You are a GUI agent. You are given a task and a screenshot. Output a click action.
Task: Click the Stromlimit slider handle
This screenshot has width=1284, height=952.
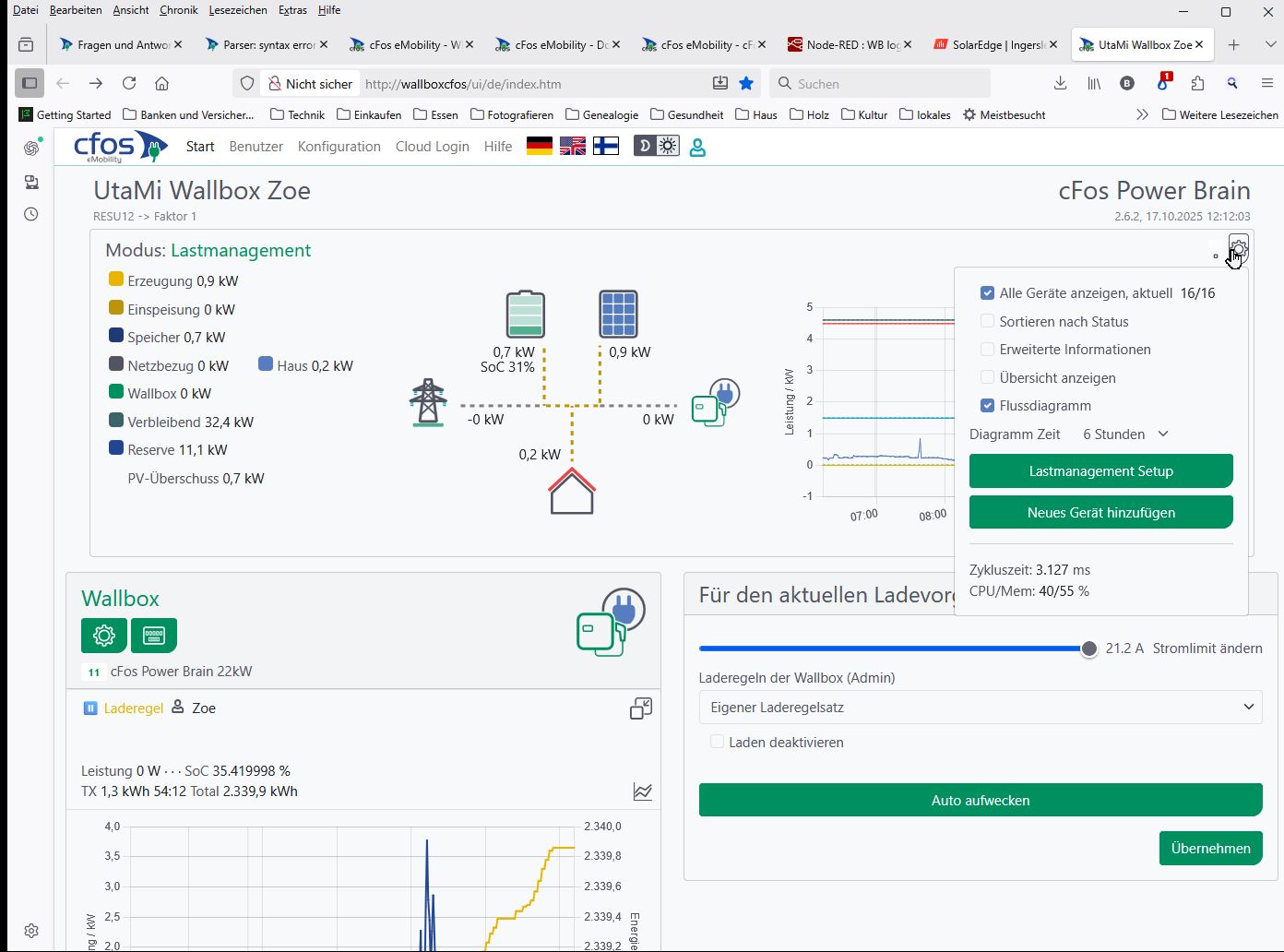(1089, 649)
